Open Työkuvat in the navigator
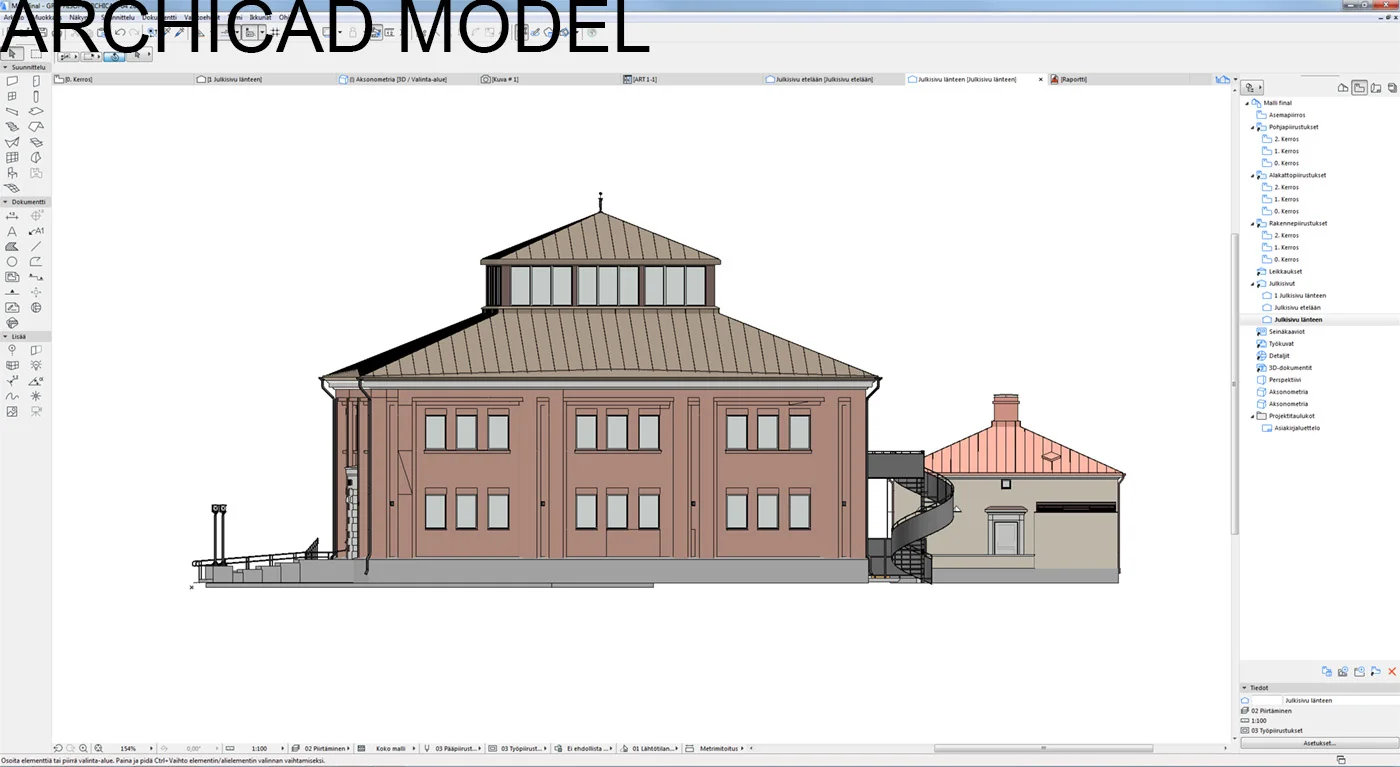1400x767 pixels. click(1281, 344)
